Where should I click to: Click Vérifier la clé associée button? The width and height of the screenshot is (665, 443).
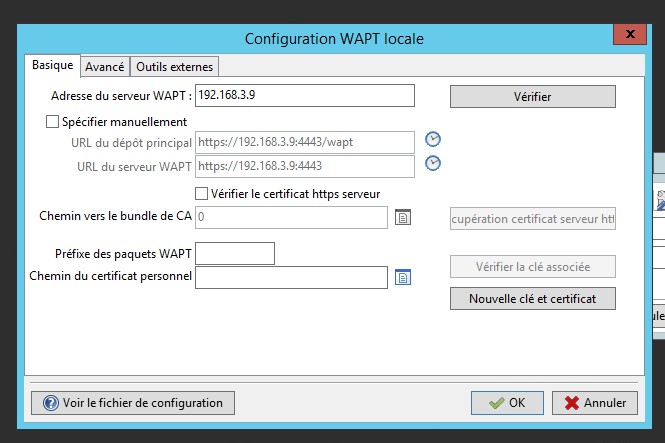pyautogui.click(x=533, y=267)
